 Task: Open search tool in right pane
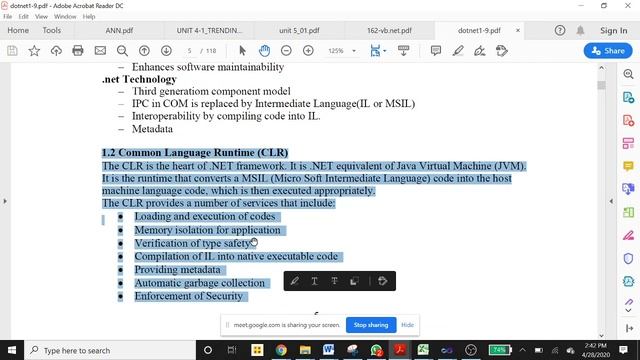tap(628, 74)
